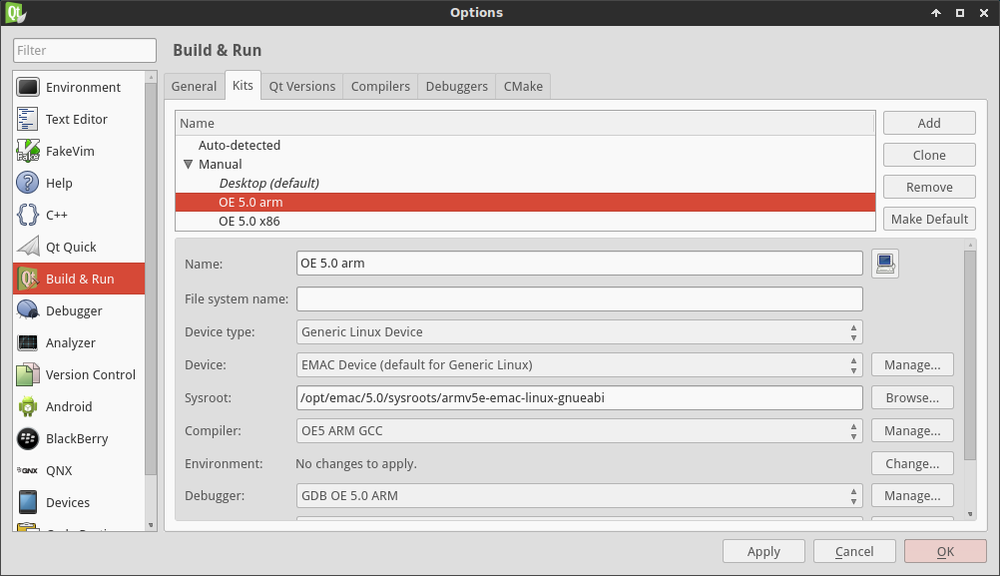
Task: Collapse the Manual kits group
Action: click(x=188, y=164)
